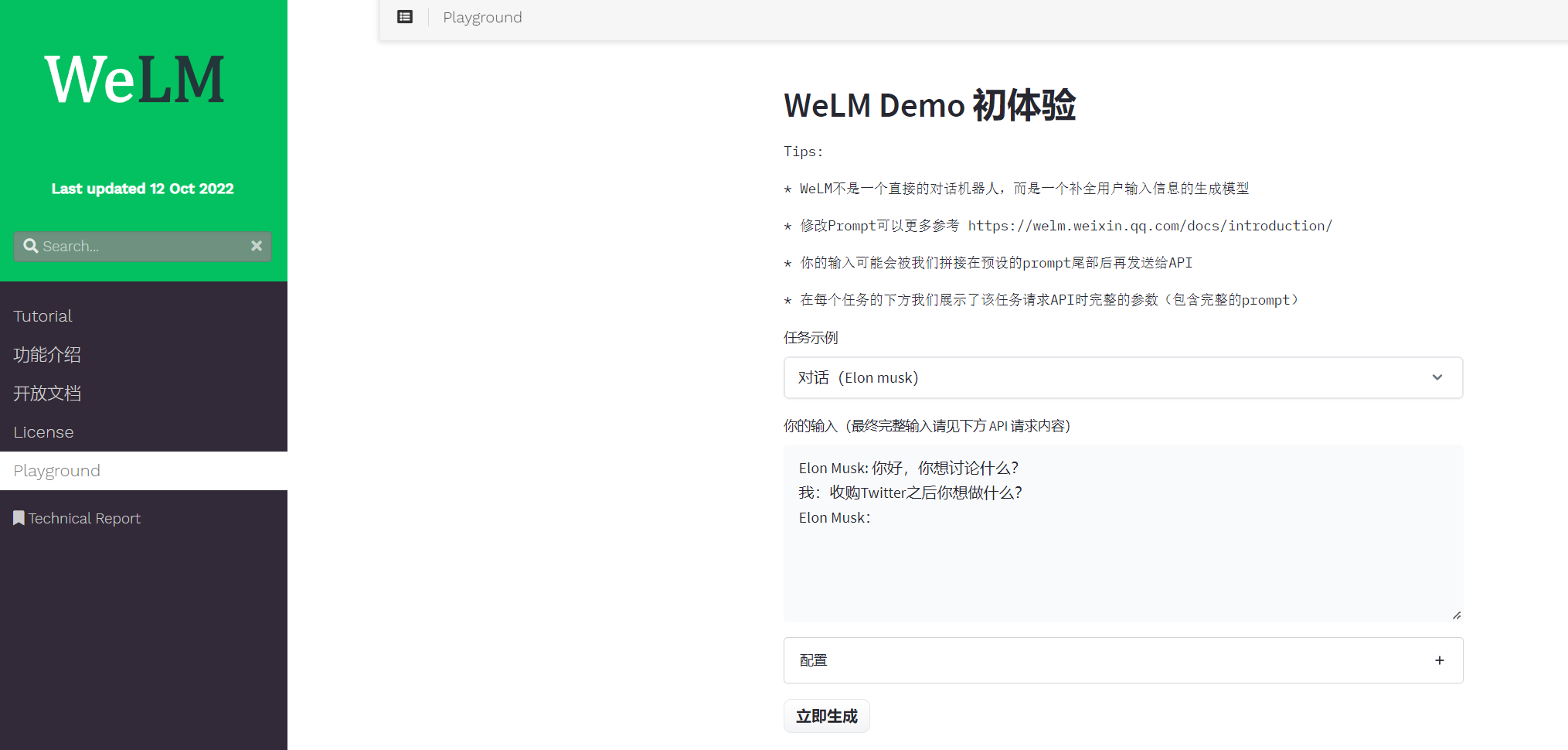Click the WeLM logo

(x=134, y=80)
